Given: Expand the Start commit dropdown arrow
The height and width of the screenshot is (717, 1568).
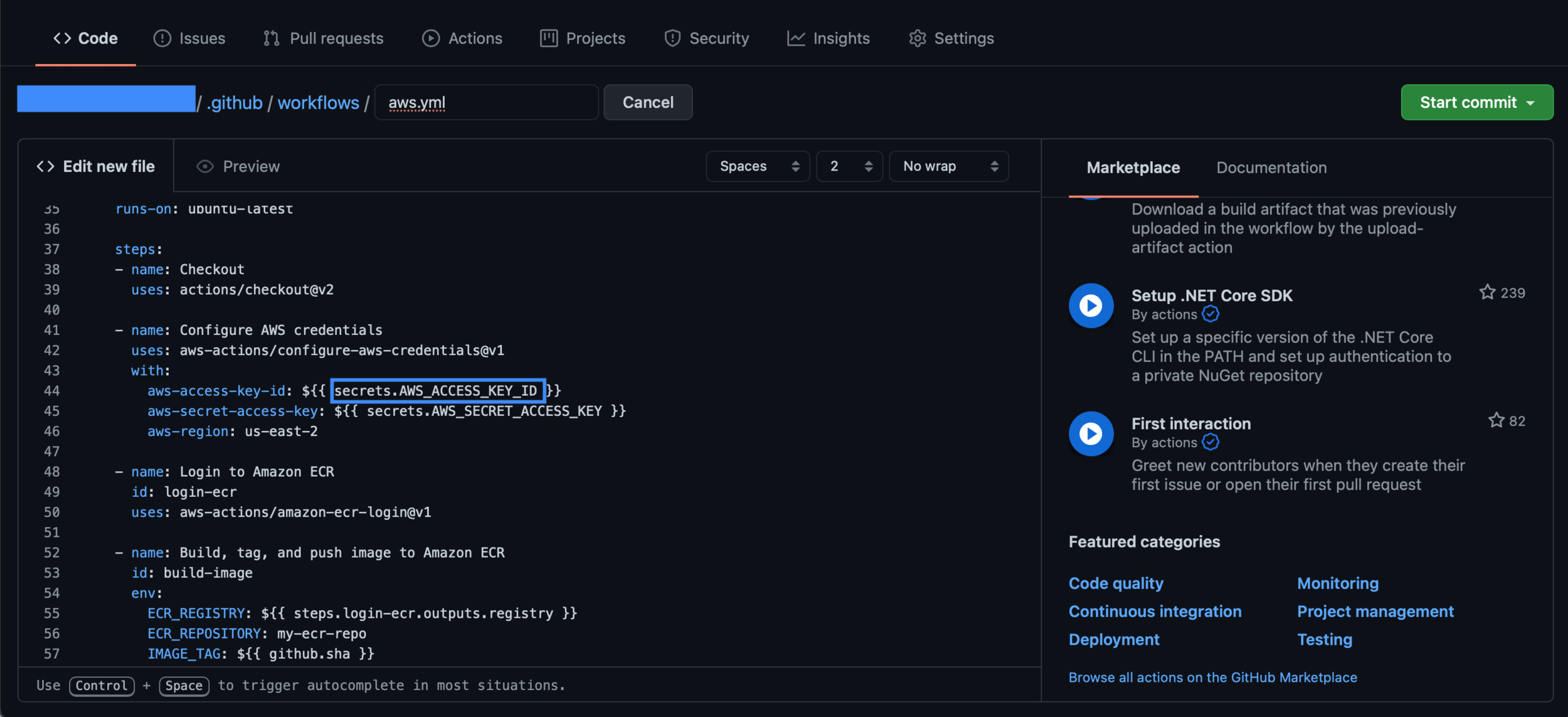Looking at the screenshot, I should coord(1531,102).
